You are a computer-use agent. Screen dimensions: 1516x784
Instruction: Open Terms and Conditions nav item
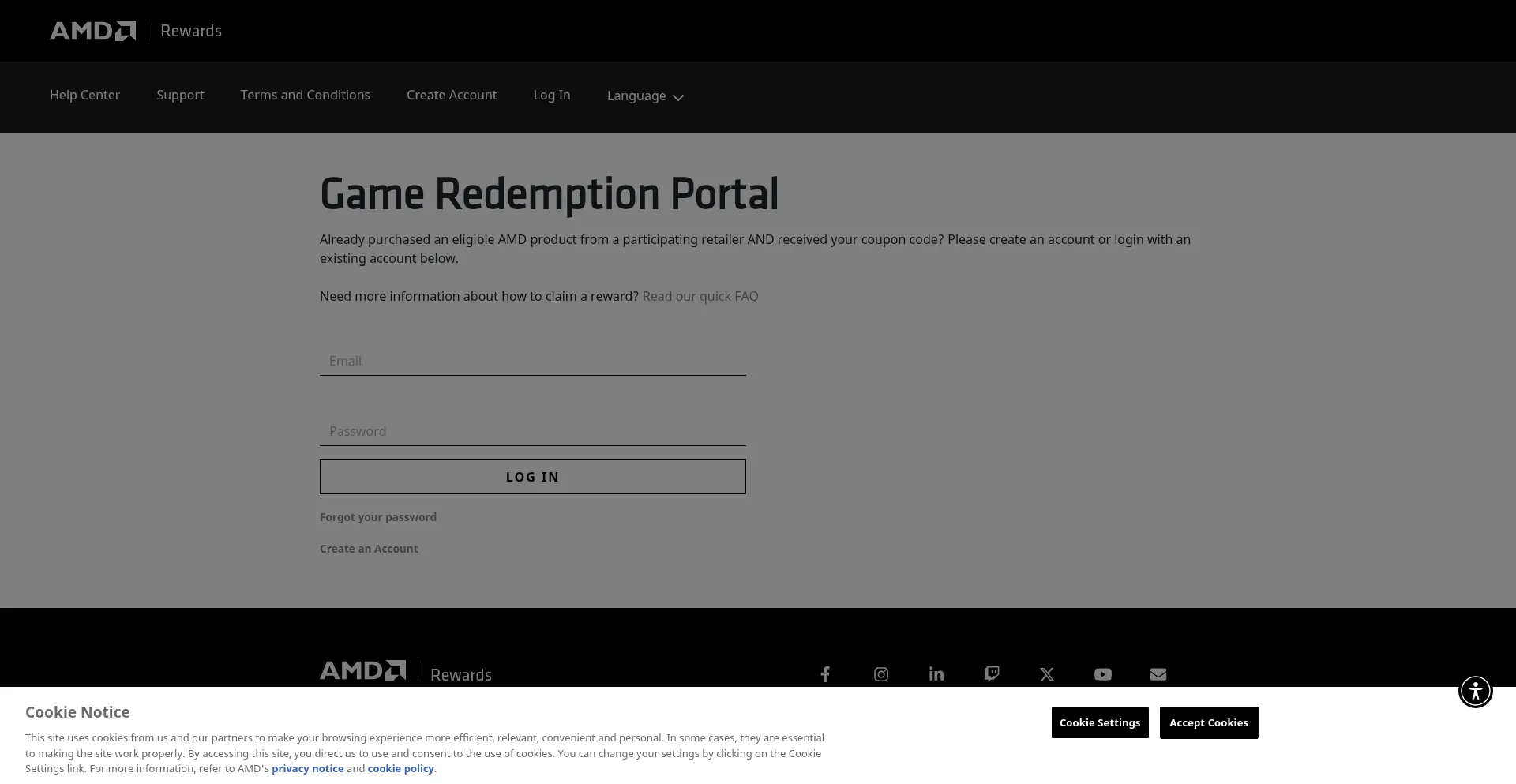306,95
